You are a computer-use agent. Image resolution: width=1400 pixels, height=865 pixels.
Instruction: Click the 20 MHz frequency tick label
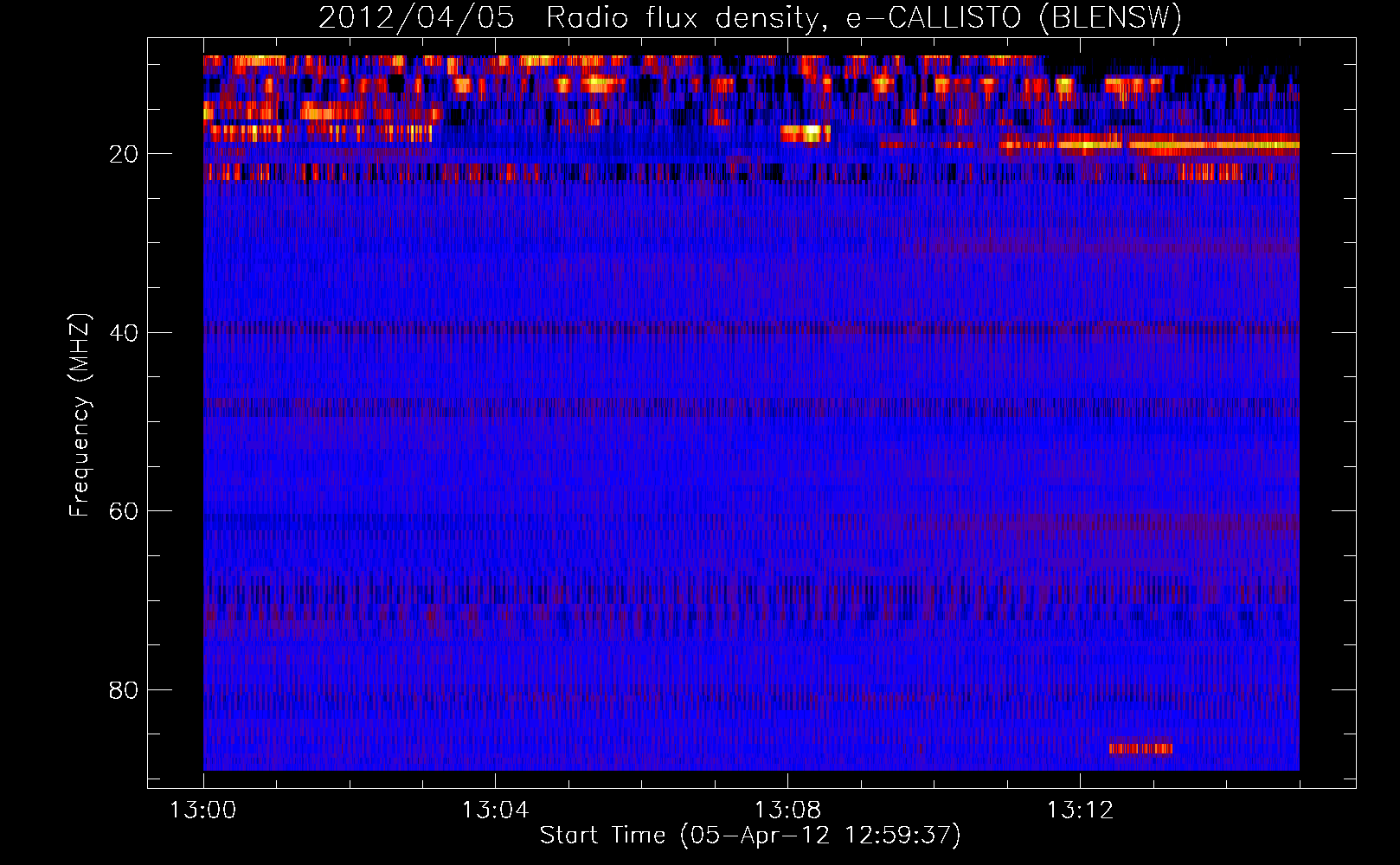click(x=124, y=154)
